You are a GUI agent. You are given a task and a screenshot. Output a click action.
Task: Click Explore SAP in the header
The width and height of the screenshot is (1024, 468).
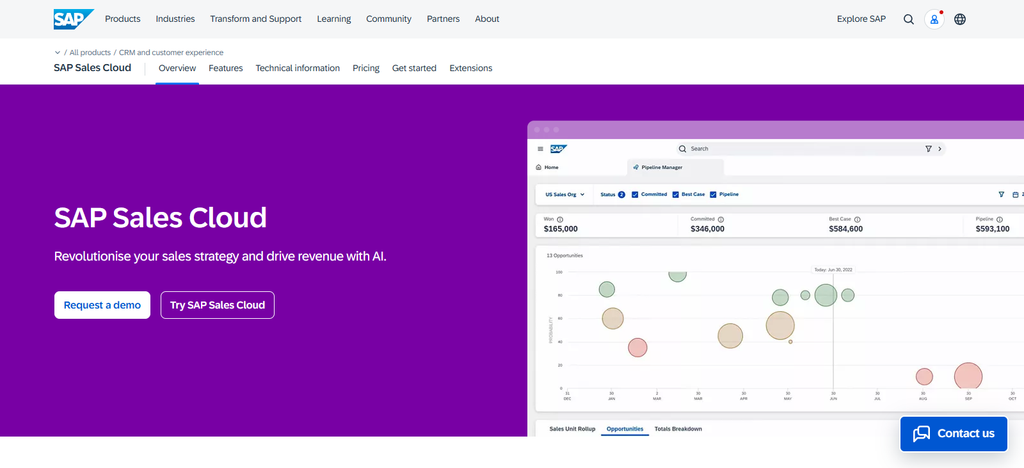pos(861,19)
